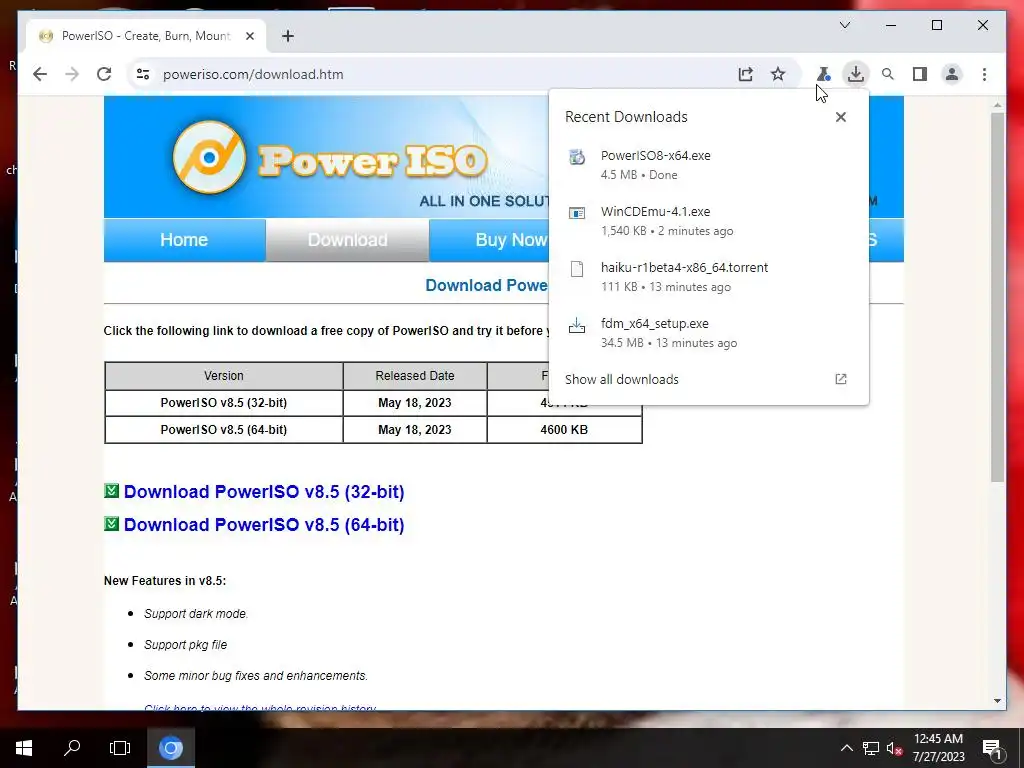
Task: Select the PowerISO browser tab
Action: pyautogui.click(x=146, y=36)
